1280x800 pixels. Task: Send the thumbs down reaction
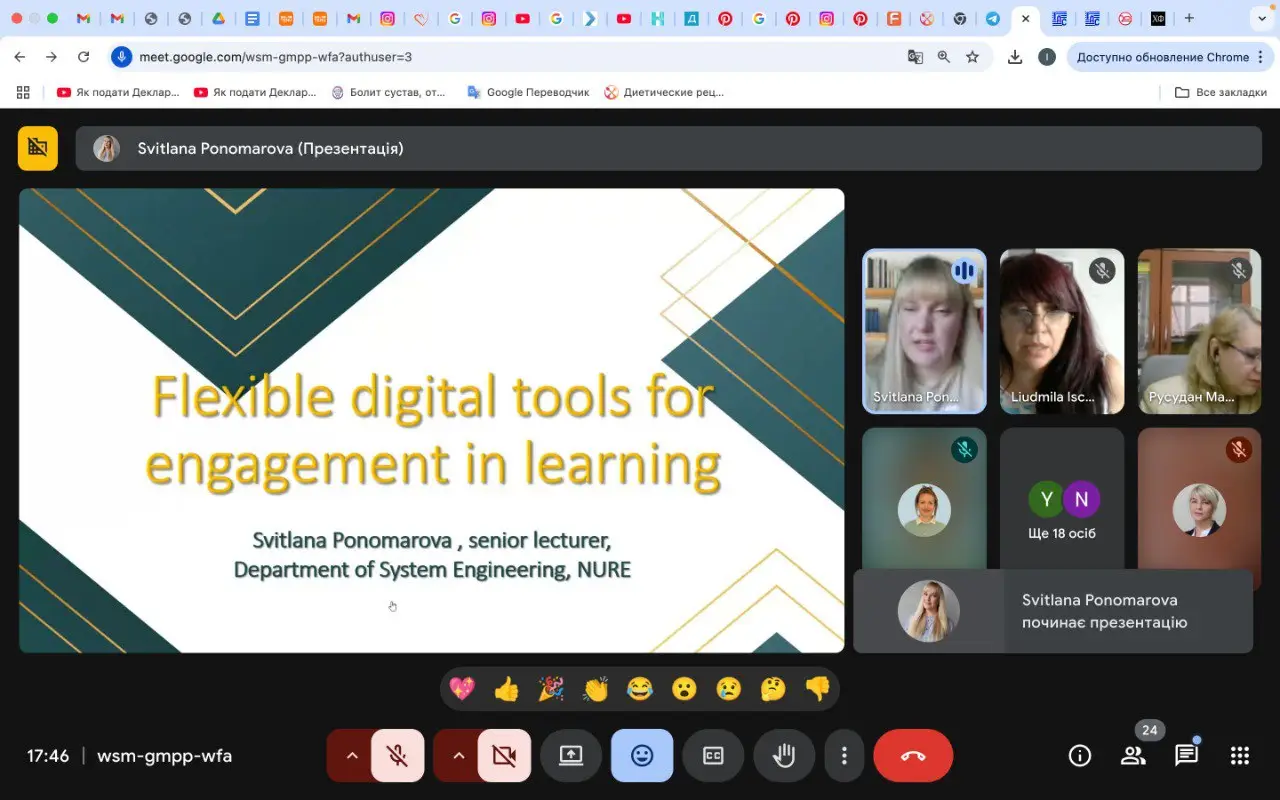[818, 689]
